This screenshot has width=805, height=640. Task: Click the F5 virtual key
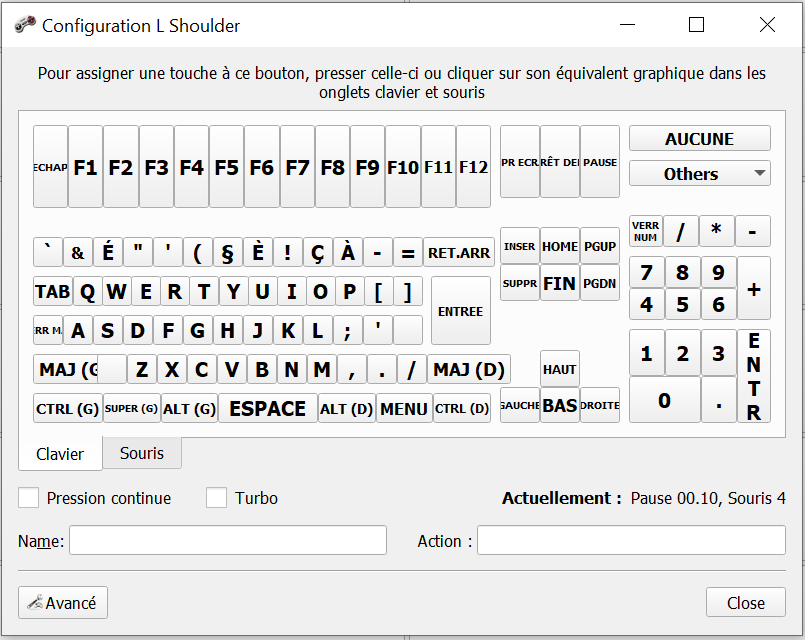[226, 167]
